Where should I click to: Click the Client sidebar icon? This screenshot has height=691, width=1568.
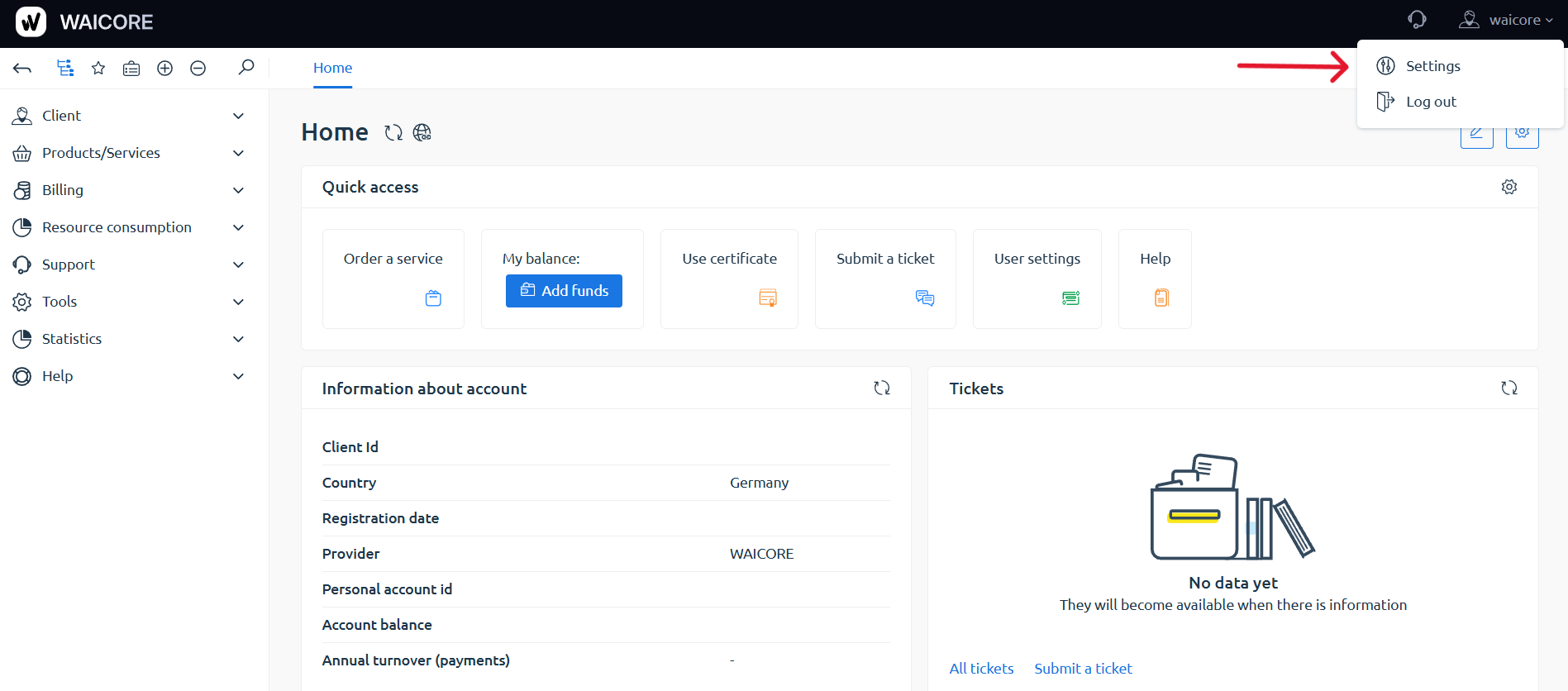[x=22, y=116]
